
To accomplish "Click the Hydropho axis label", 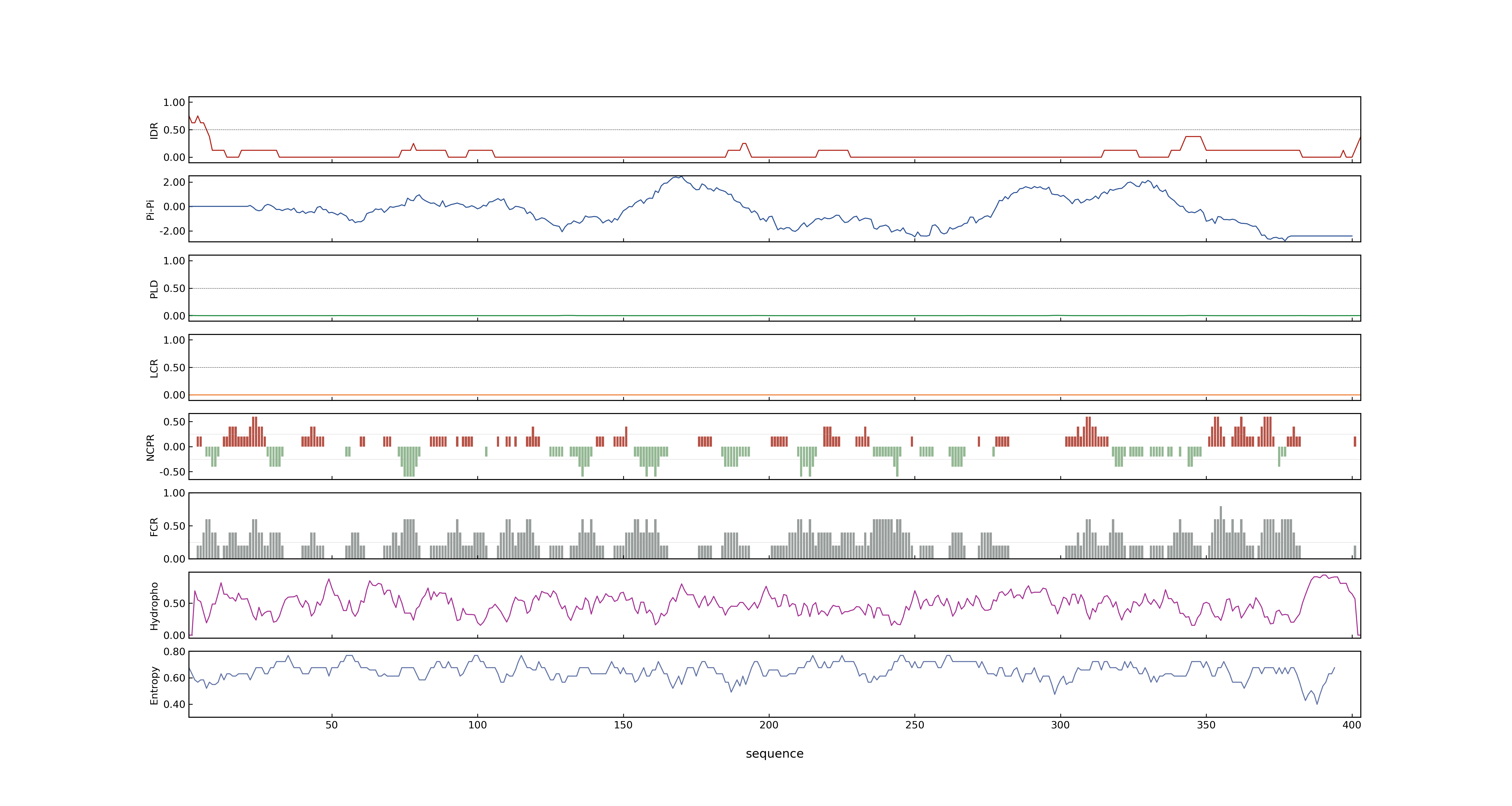I will [x=154, y=606].
